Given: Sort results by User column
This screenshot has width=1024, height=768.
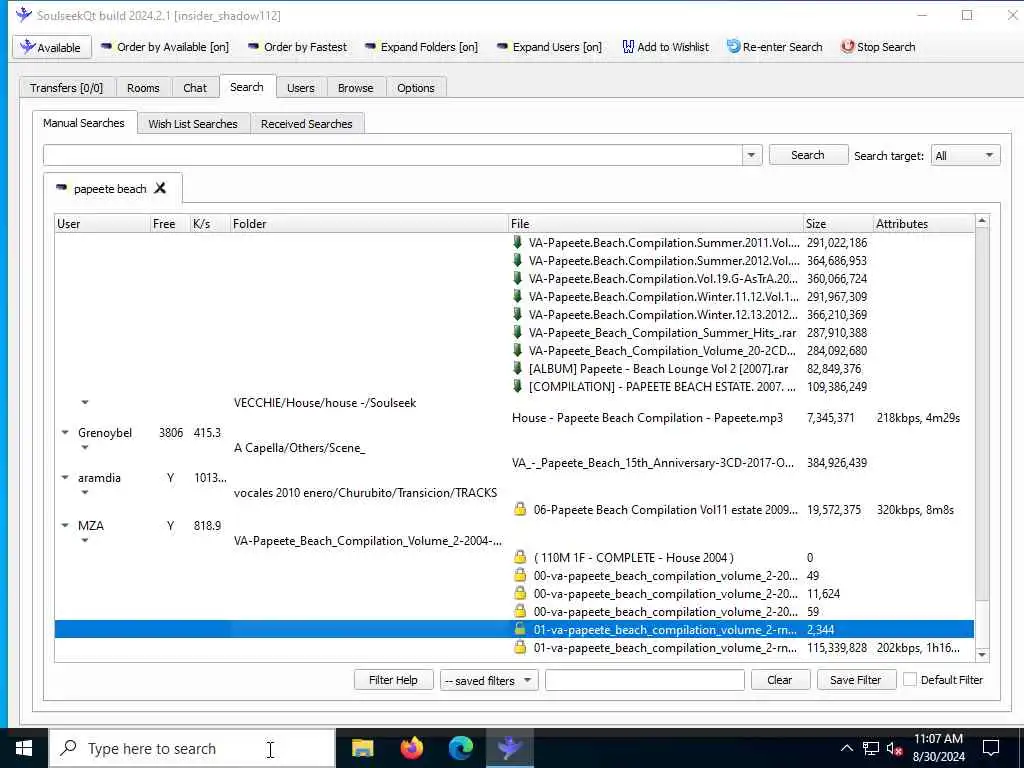Looking at the screenshot, I should tap(103, 223).
